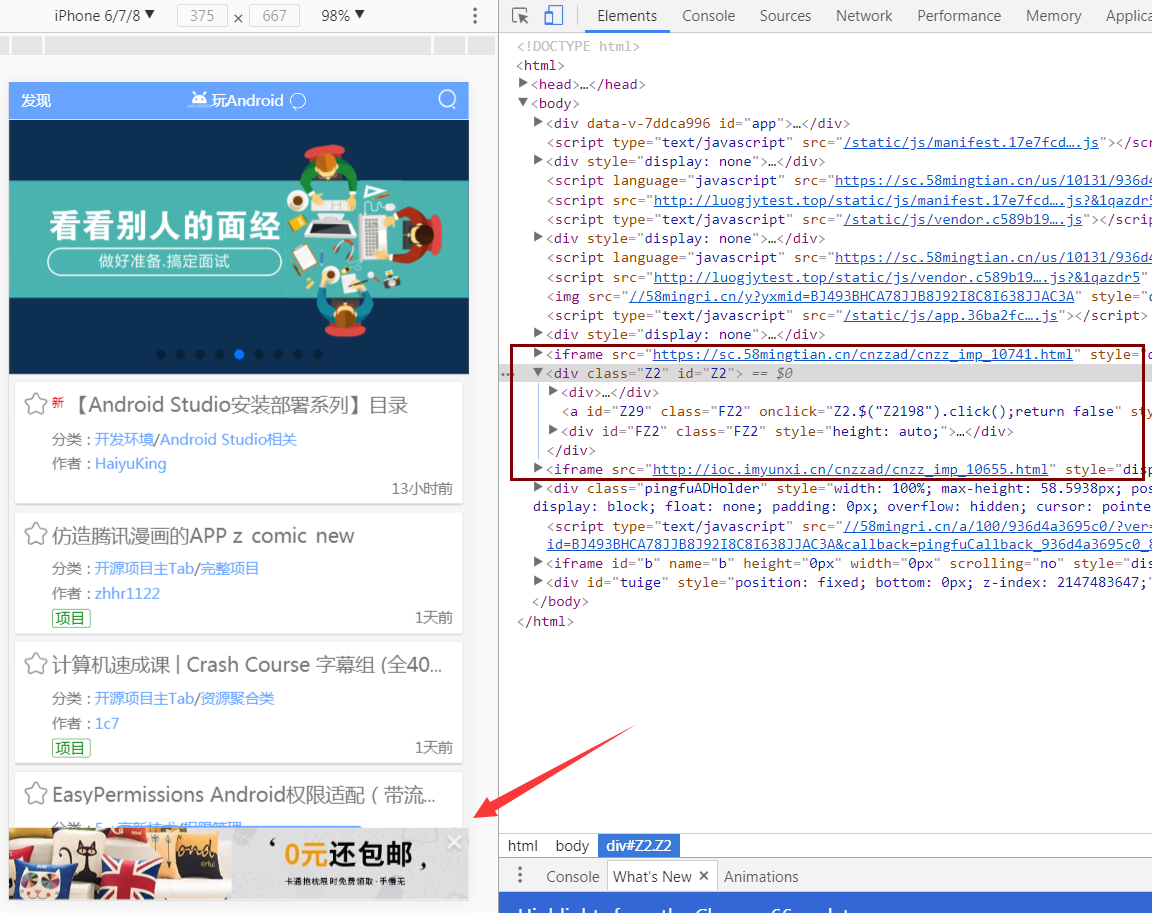
Task: Open the Sources tab
Action: 785,15
